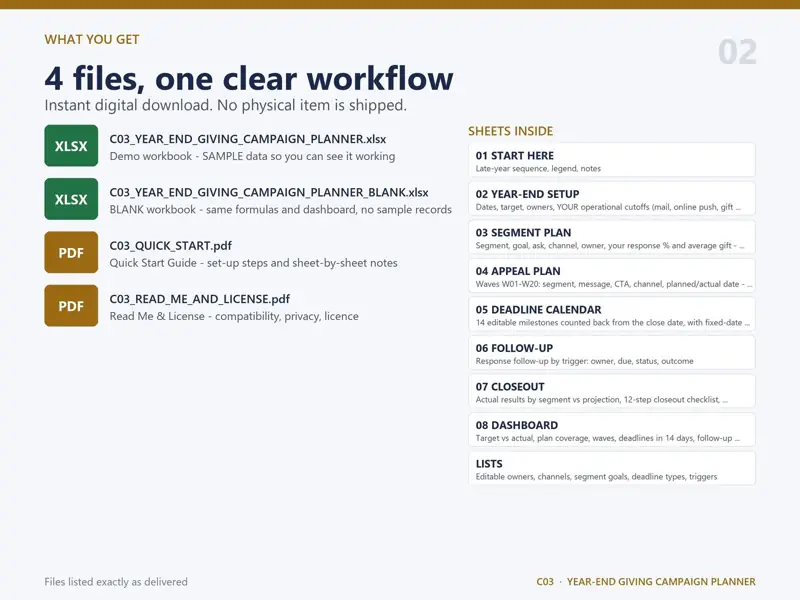Select the '01 START HERE' sheet title
The image size is (800, 600).
click(514, 156)
